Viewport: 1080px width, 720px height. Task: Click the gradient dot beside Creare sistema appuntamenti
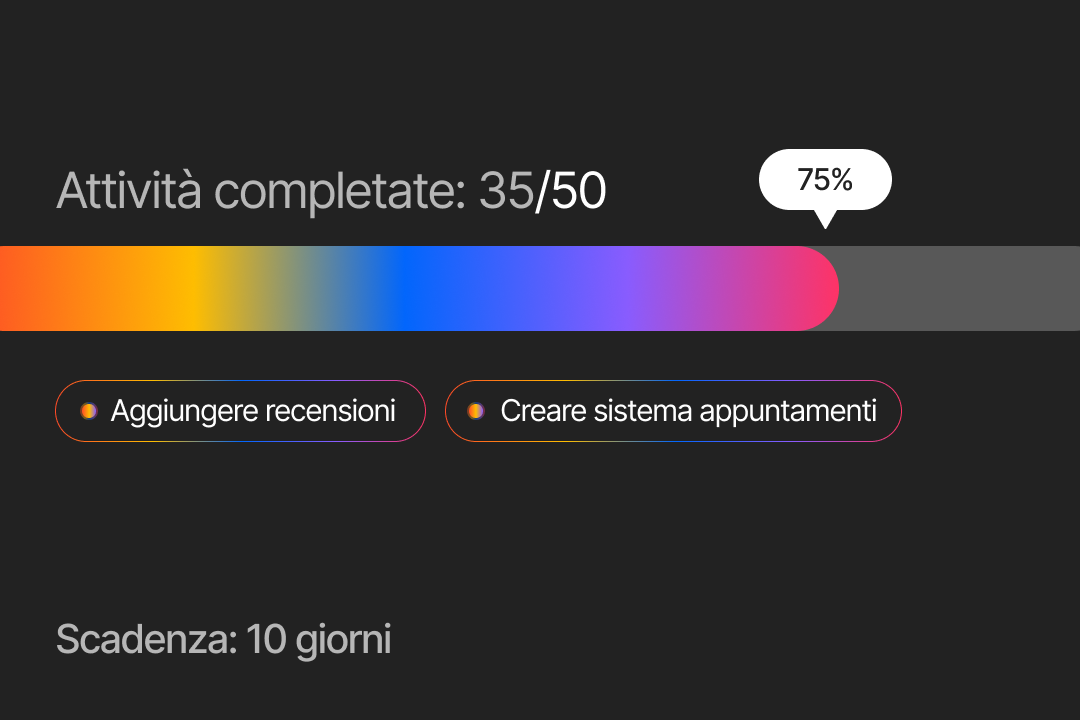(476, 411)
